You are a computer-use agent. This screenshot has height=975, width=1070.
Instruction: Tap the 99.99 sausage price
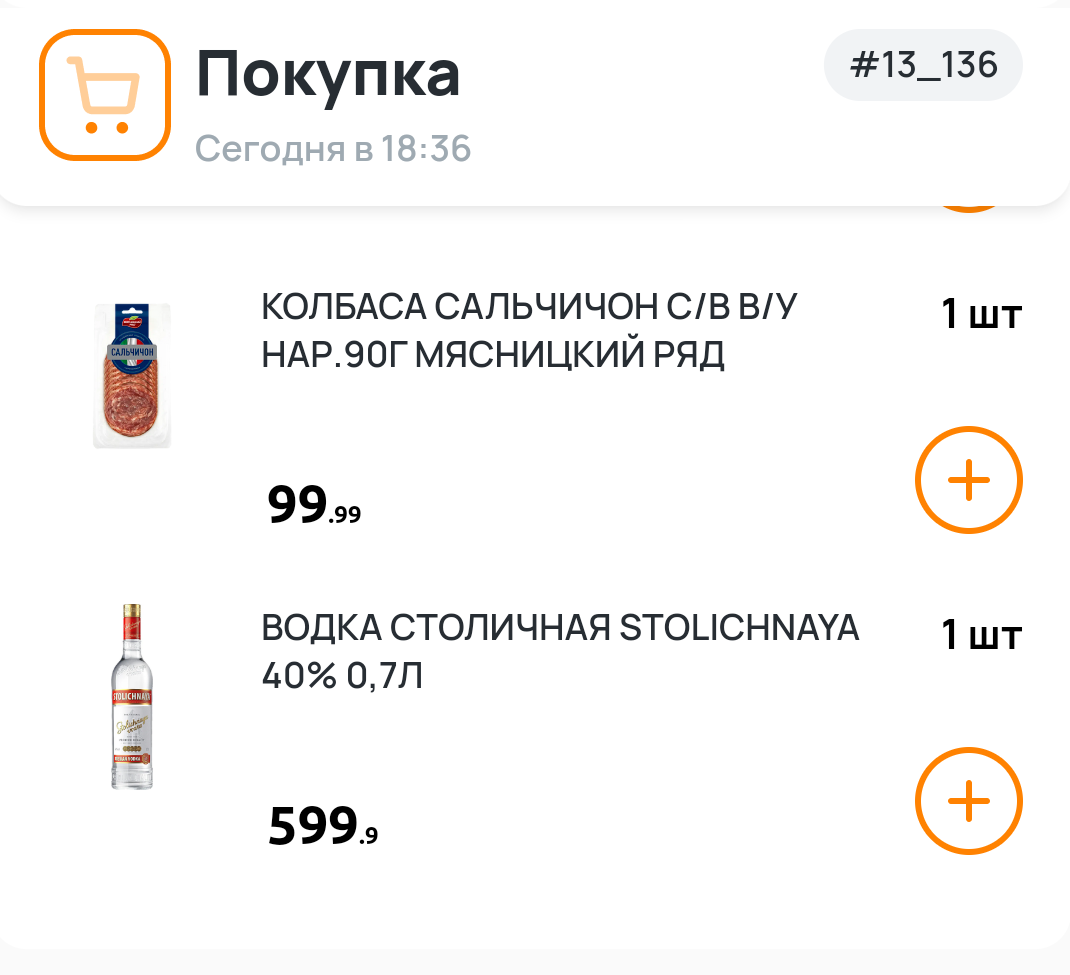click(314, 506)
